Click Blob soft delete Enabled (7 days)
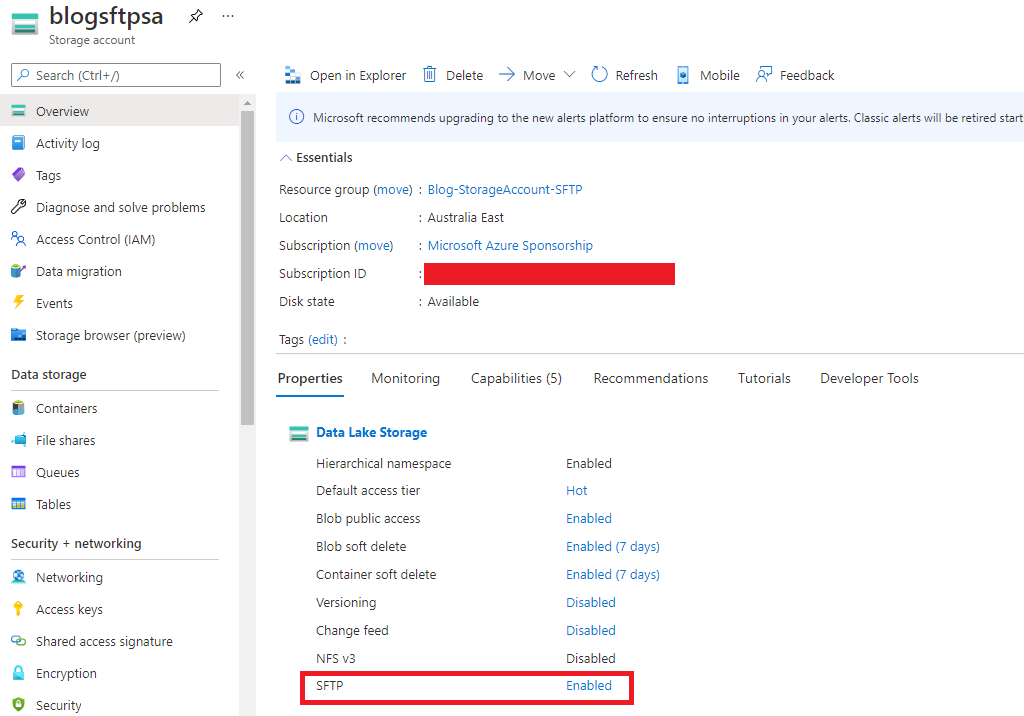This screenshot has width=1024, height=716. point(613,547)
